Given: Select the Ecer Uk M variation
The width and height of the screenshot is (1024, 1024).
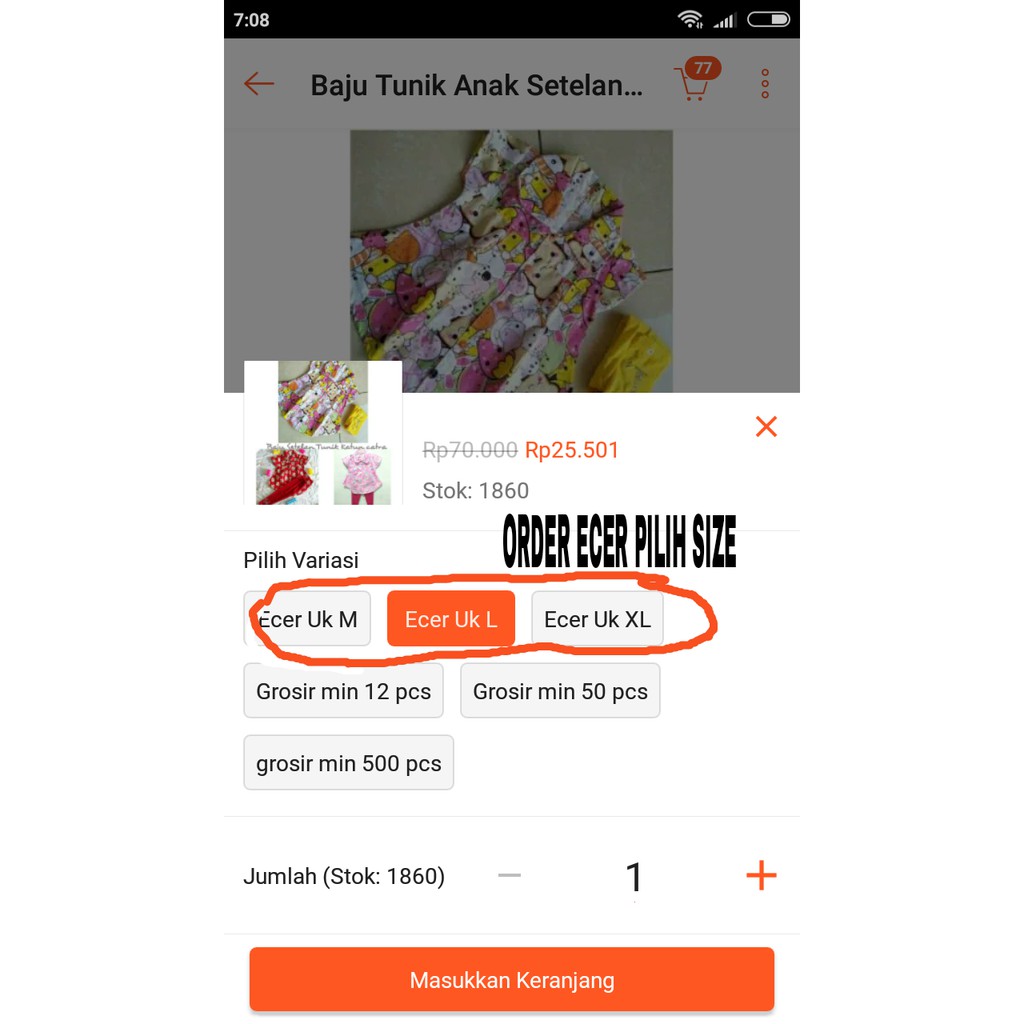Looking at the screenshot, I should point(307,618).
